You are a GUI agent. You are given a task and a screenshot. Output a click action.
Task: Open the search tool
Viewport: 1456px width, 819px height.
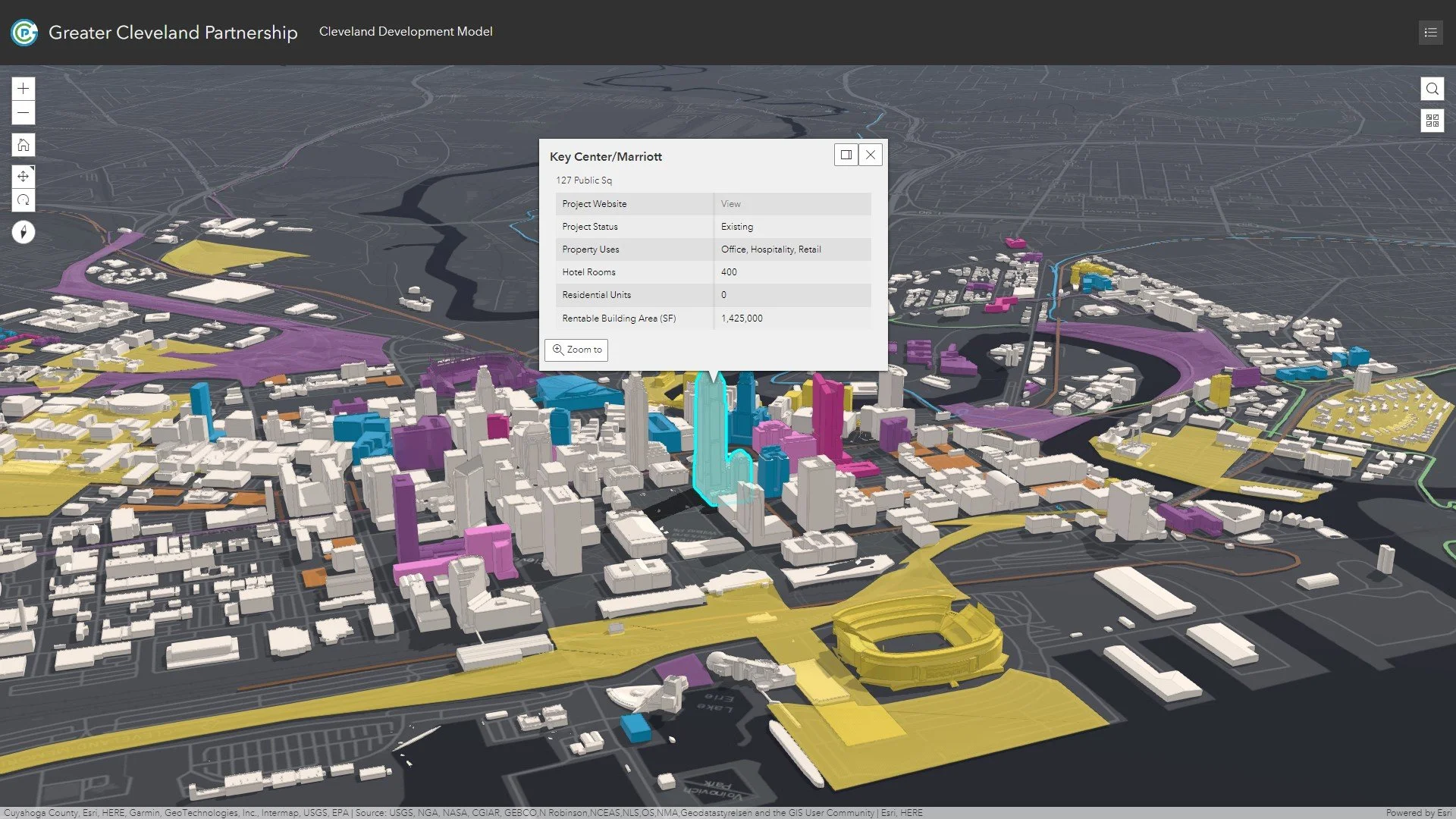(x=1432, y=89)
